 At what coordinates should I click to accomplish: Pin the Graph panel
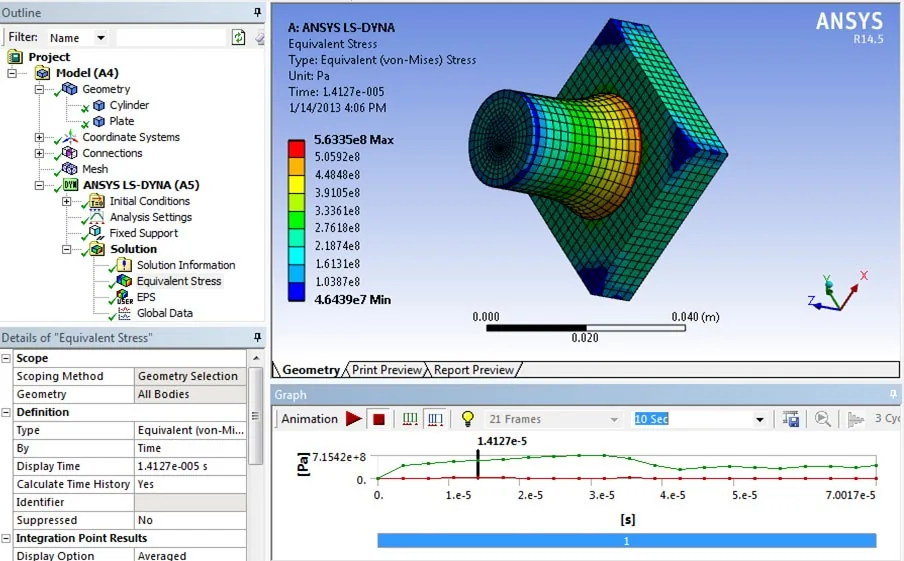tap(893, 394)
